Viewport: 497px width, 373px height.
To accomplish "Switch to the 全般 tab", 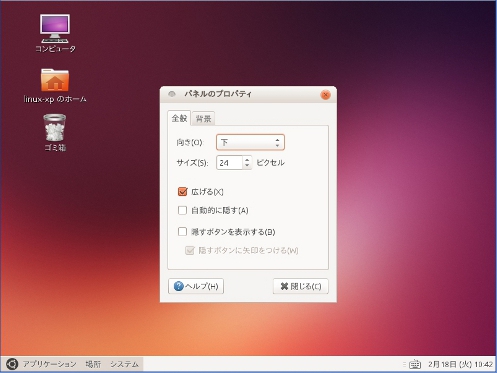I will pos(179,118).
